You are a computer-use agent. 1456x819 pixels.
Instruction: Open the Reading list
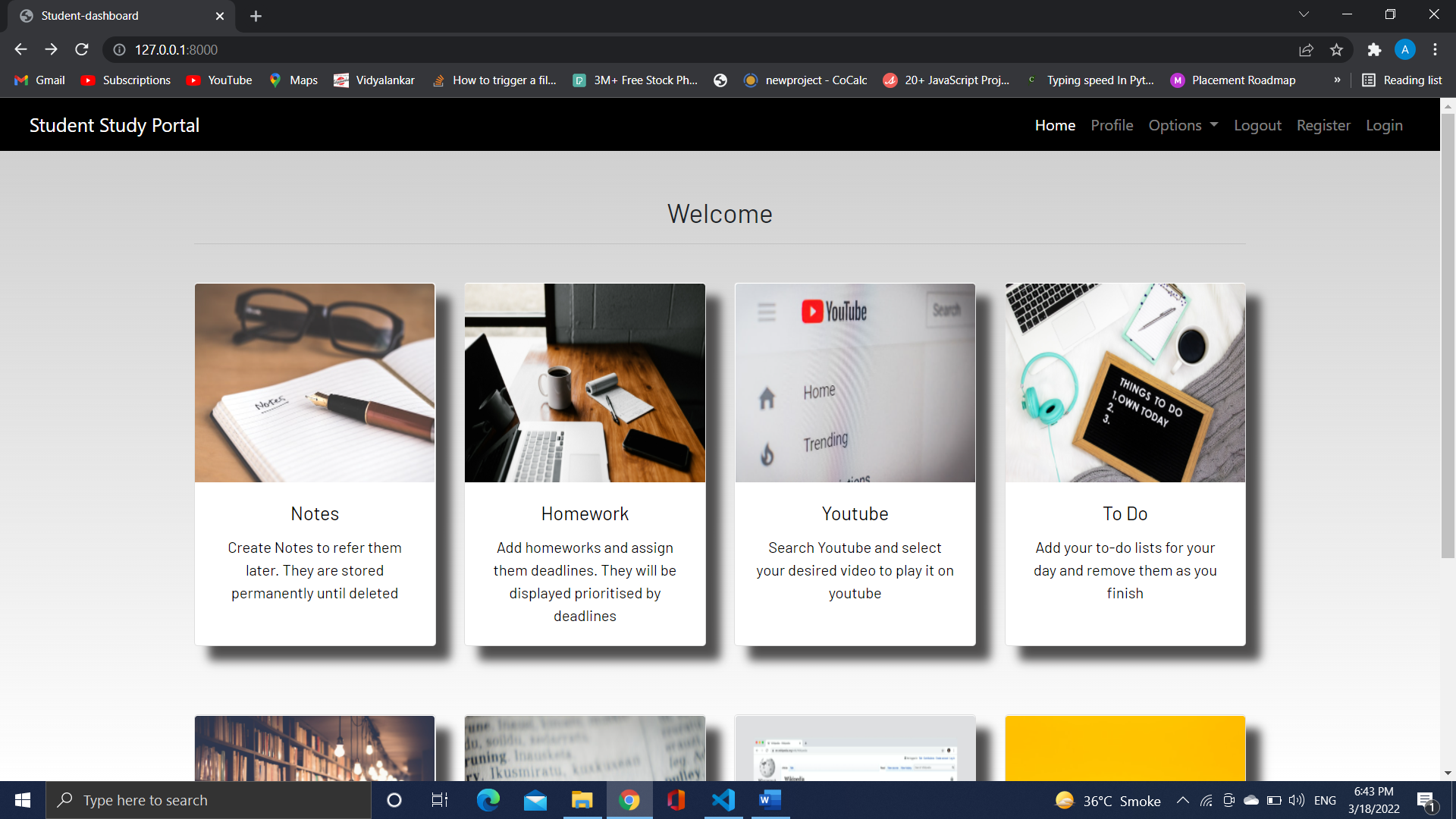click(x=1402, y=80)
